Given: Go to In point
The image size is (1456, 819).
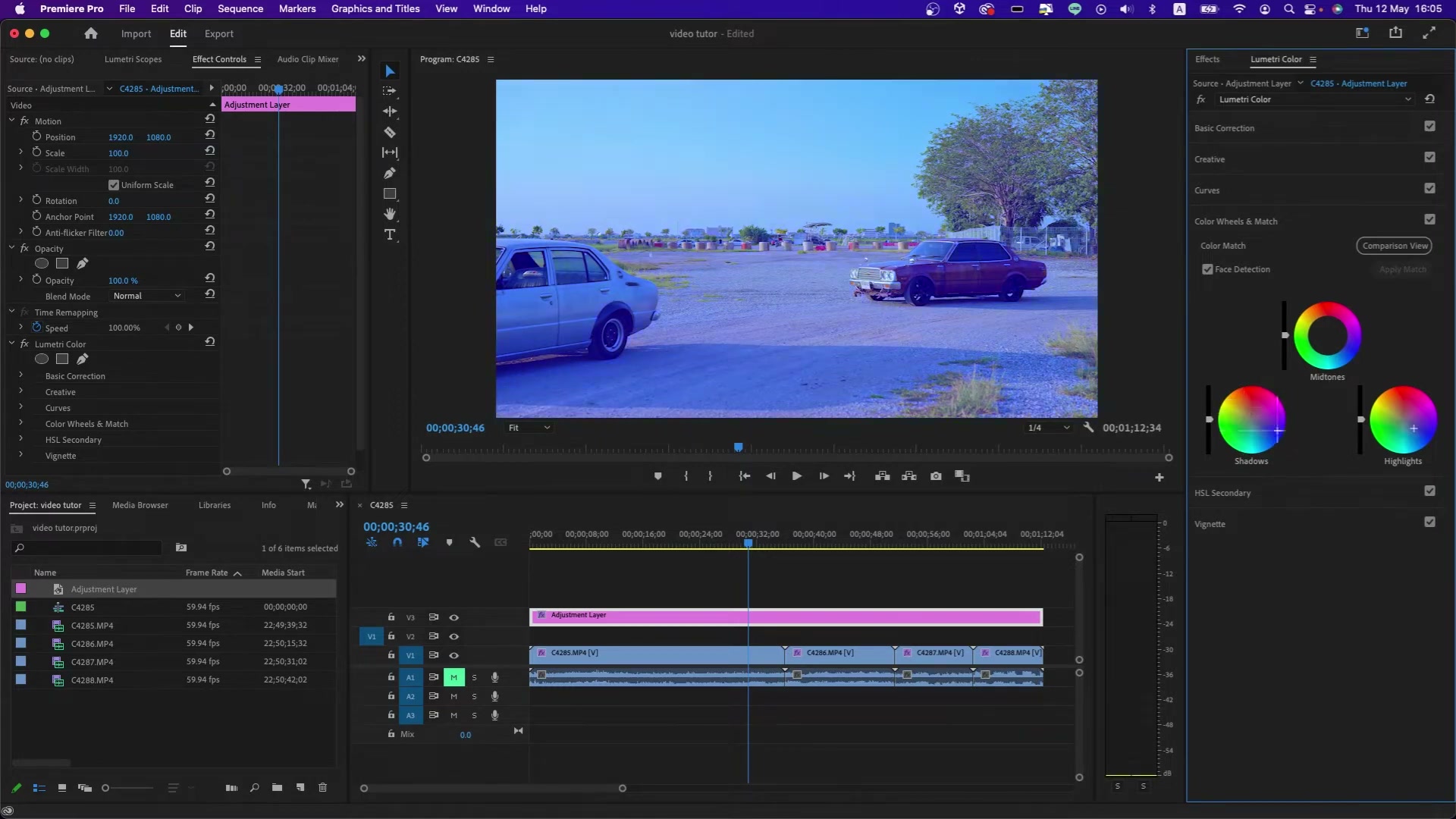Looking at the screenshot, I should click(745, 476).
